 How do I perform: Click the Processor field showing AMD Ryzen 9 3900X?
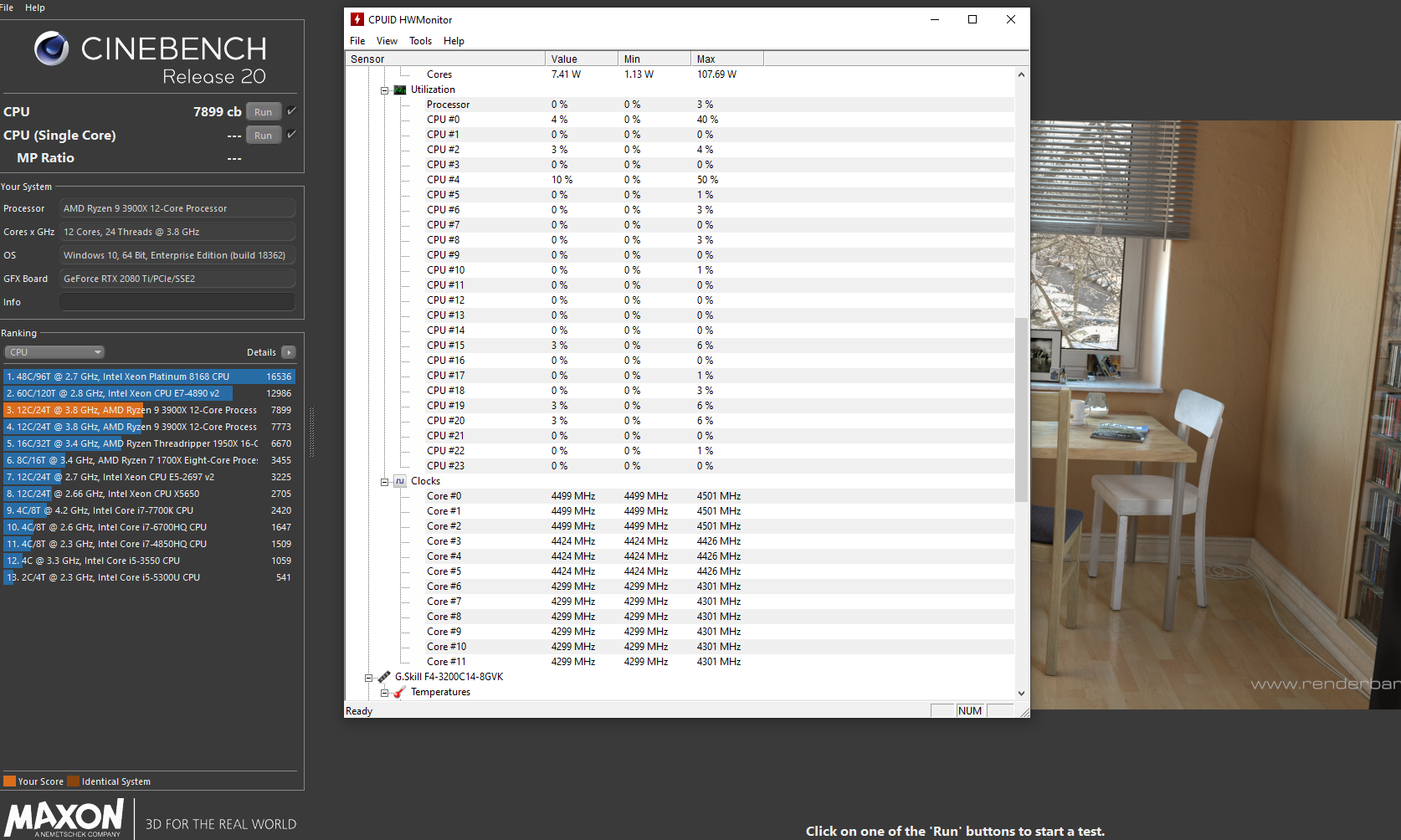177,208
